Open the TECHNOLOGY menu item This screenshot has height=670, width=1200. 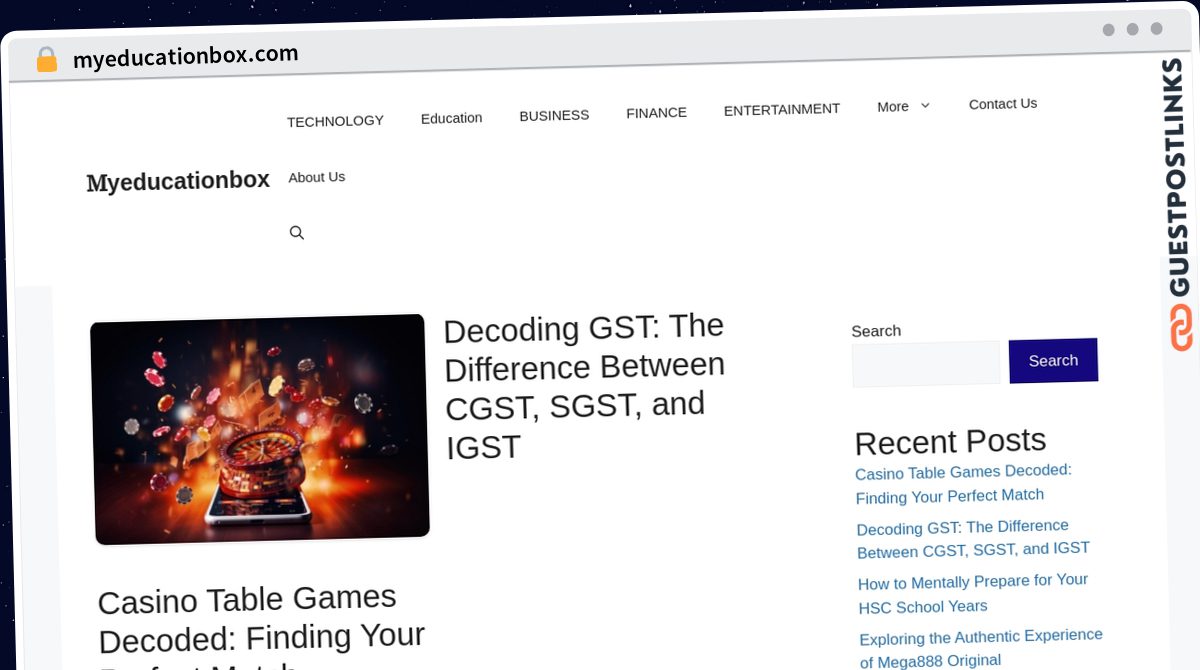point(335,121)
